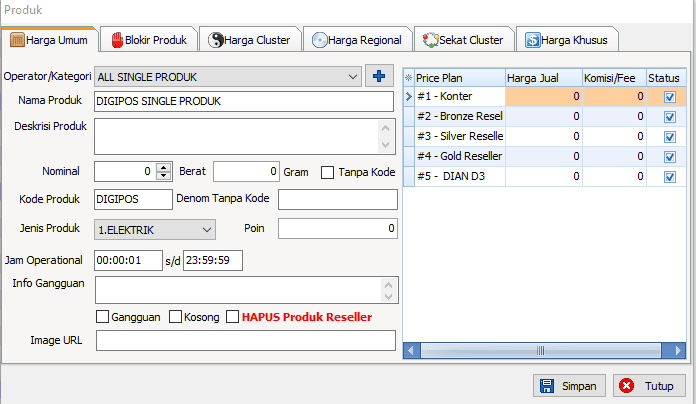
Task: Open the Blokir Produk tab
Action: 149,40
